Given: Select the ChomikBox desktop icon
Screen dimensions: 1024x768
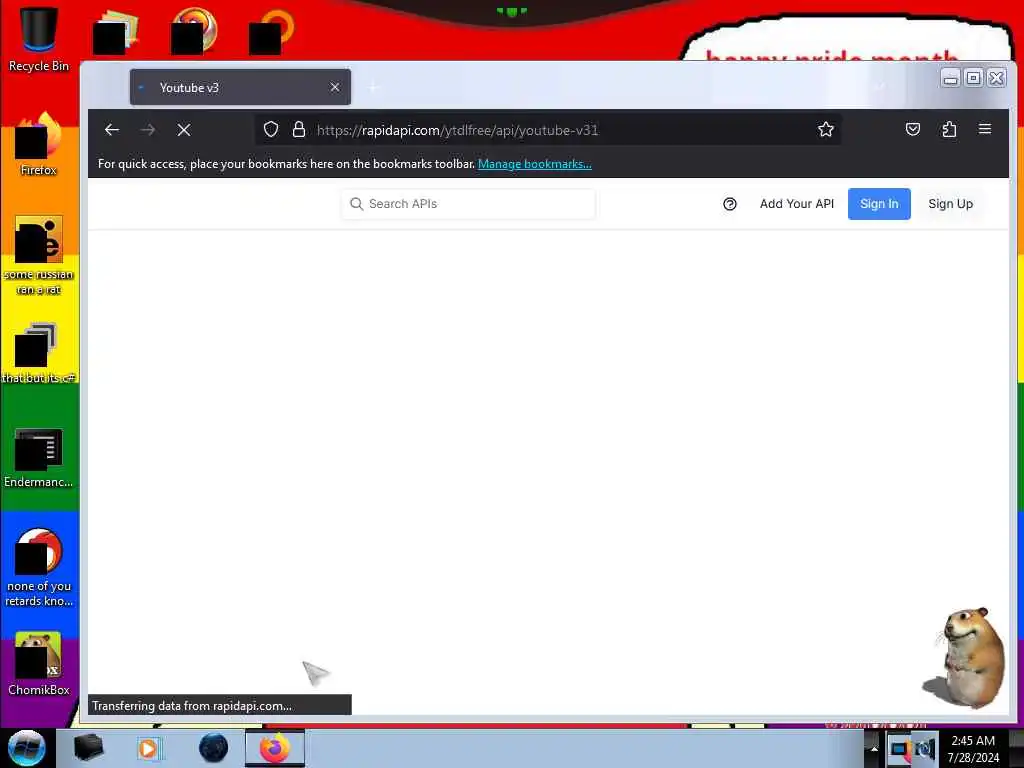Looking at the screenshot, I should tap(39, 664).
